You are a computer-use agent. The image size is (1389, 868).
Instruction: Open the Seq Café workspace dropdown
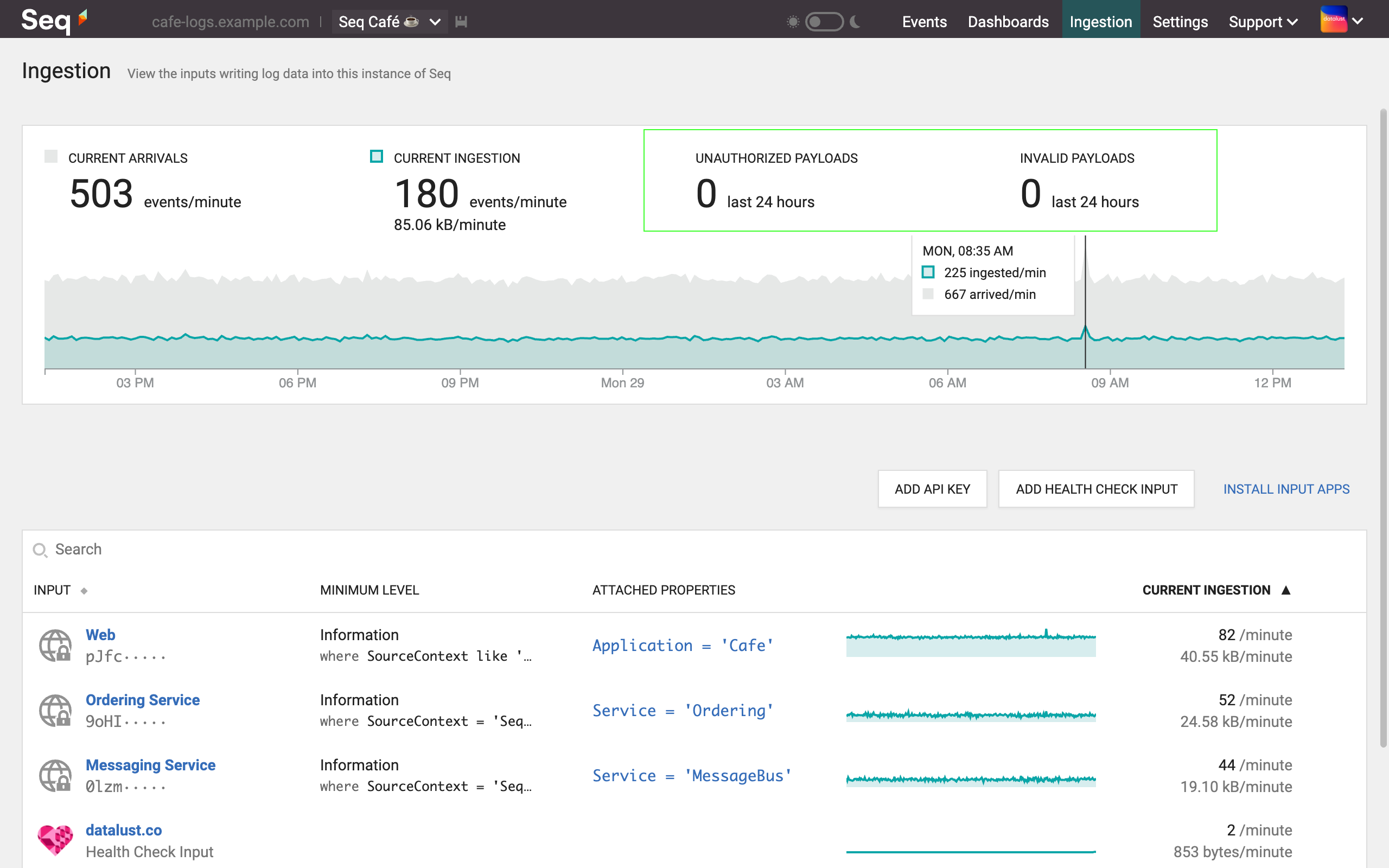coord(389,22)
